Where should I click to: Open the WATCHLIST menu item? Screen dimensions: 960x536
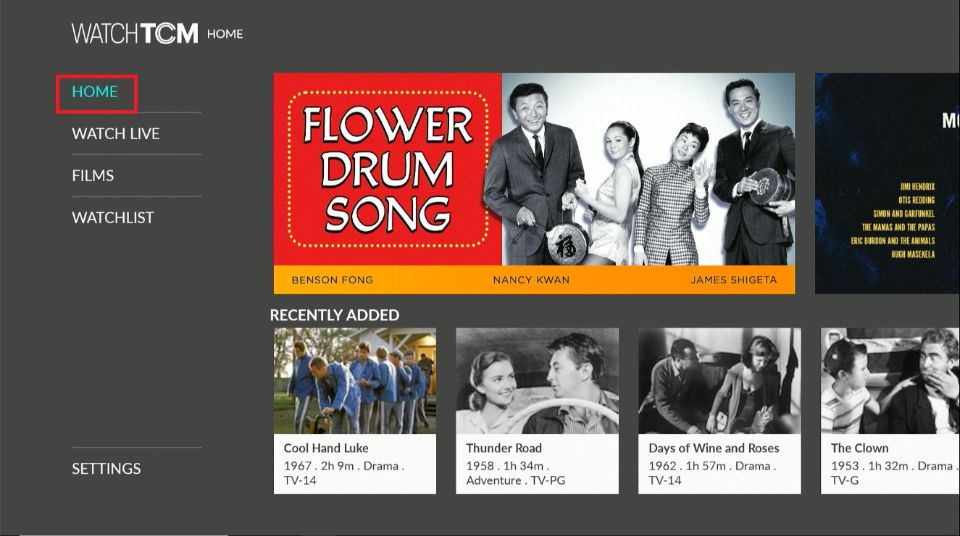click(113, 217)
